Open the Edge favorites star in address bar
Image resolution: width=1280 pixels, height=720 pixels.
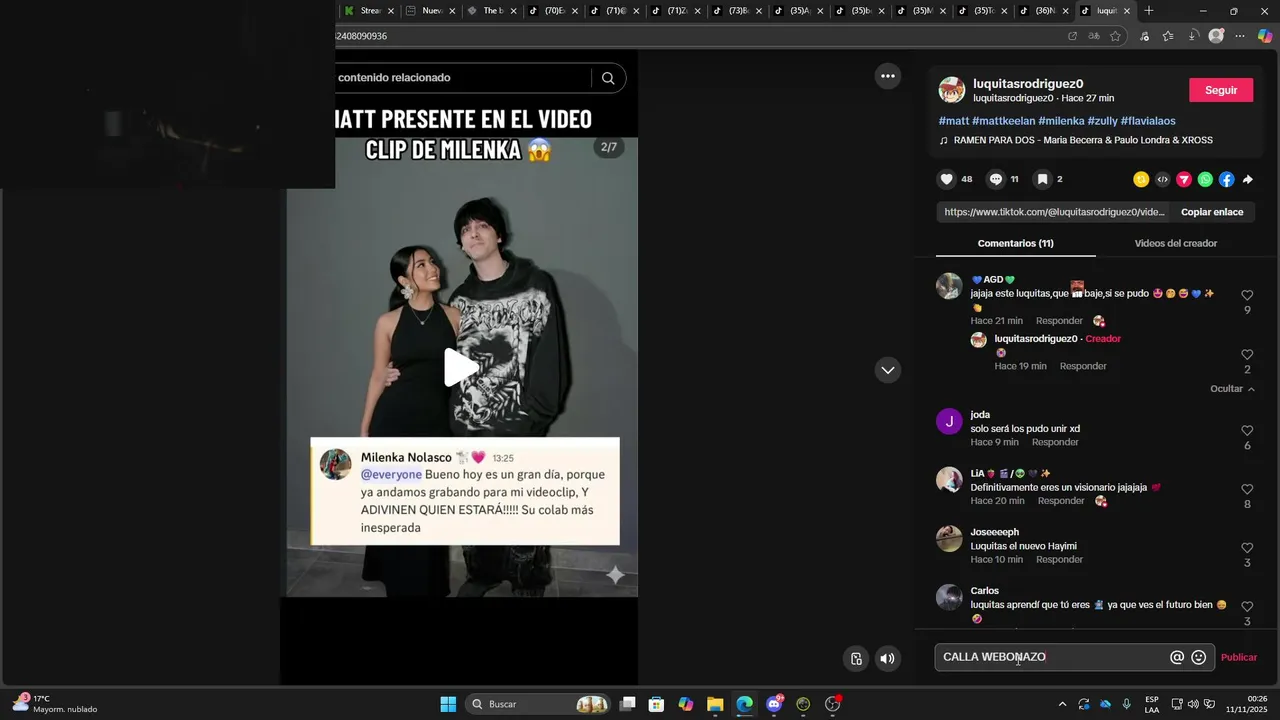1115,36
